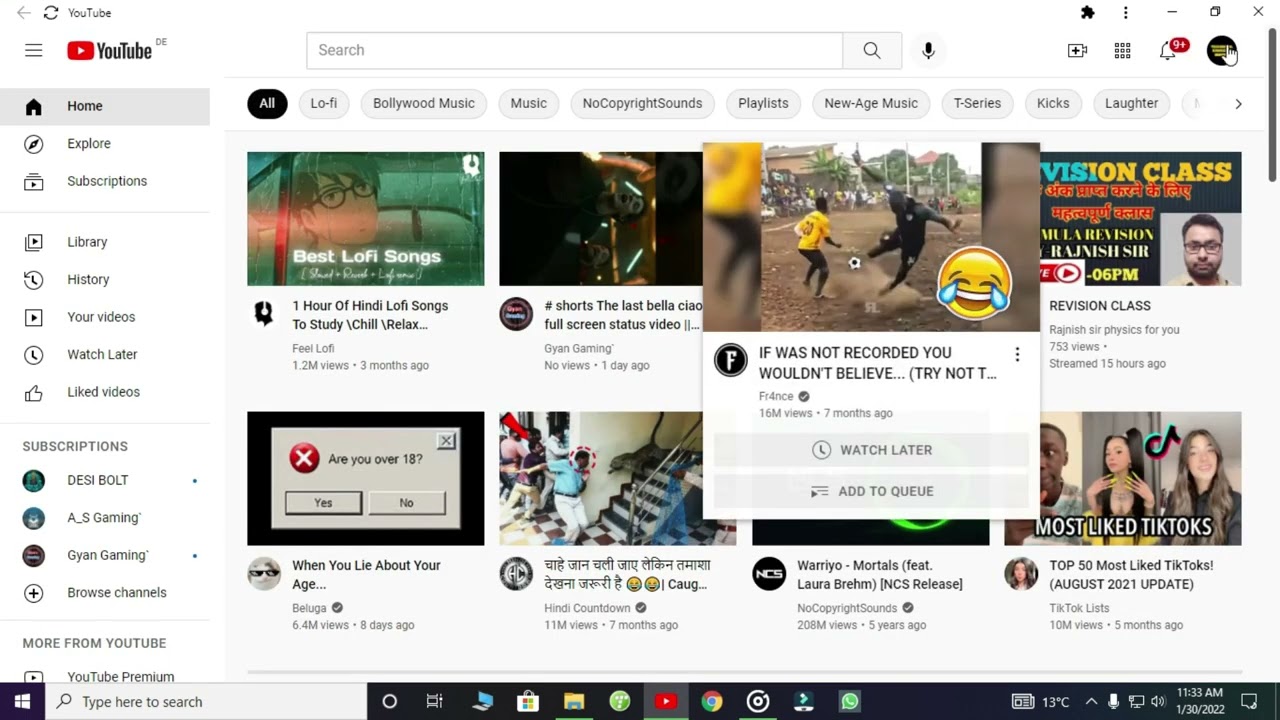Viewport: 1280px width, 720px height.
Task: Select the NoCopyrightSounds chip
Action: click(x=642, y=103)
